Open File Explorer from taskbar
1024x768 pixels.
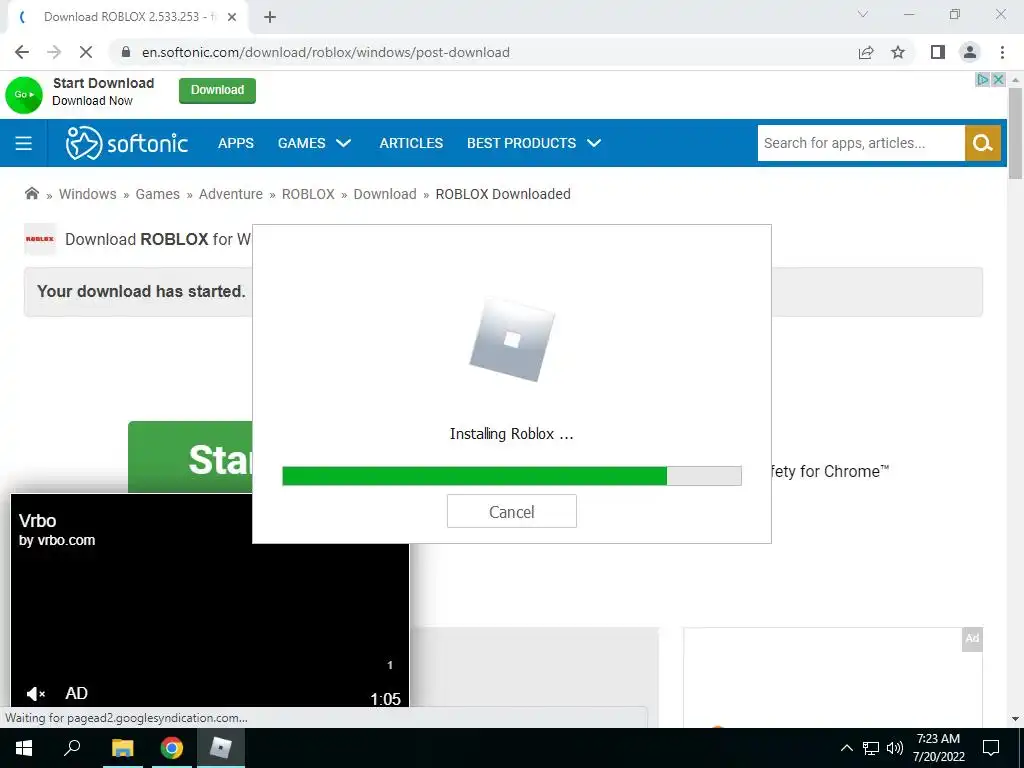(x=122, y=748)
